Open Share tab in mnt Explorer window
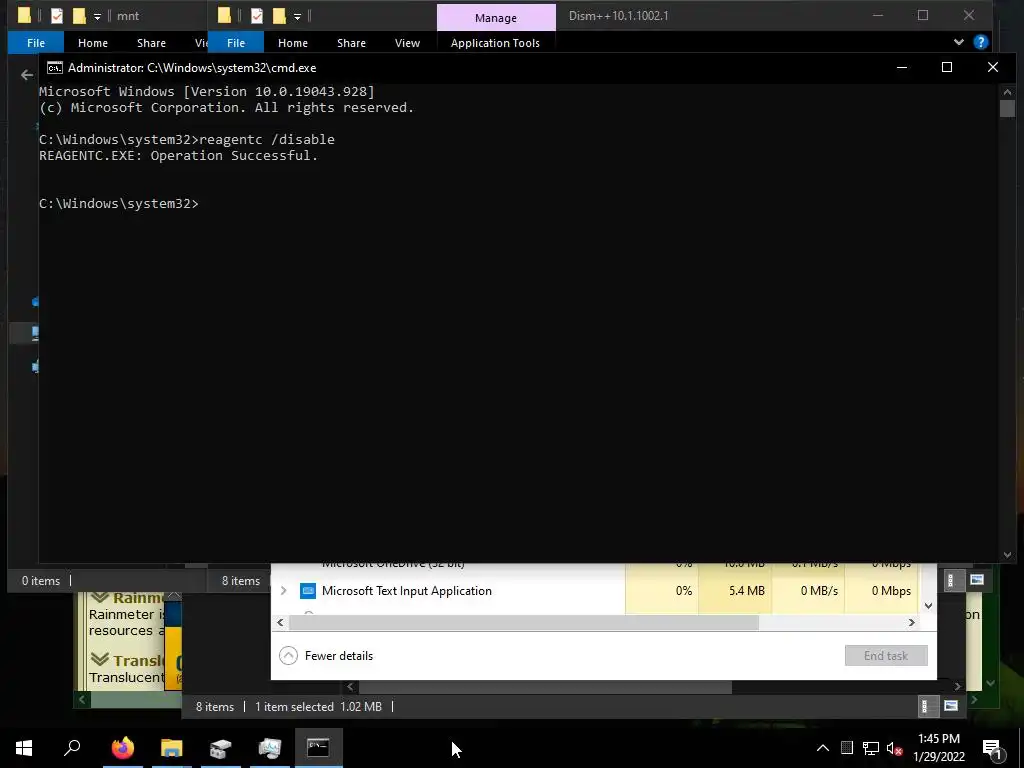 (152, 43)
